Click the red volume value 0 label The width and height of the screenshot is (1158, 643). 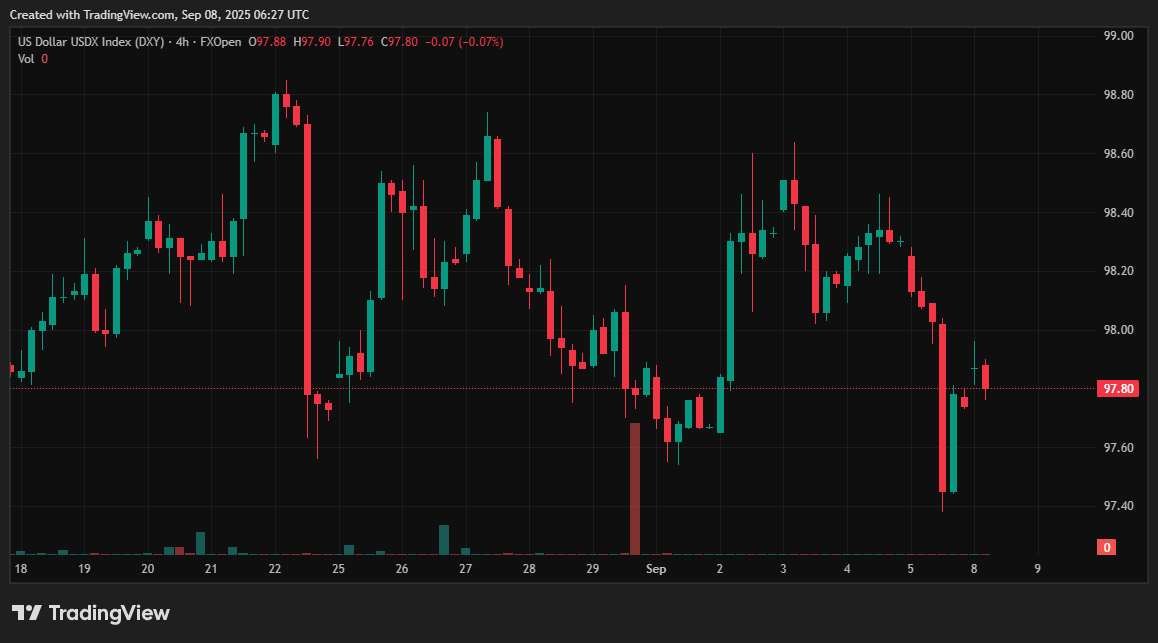point(1106,547)
